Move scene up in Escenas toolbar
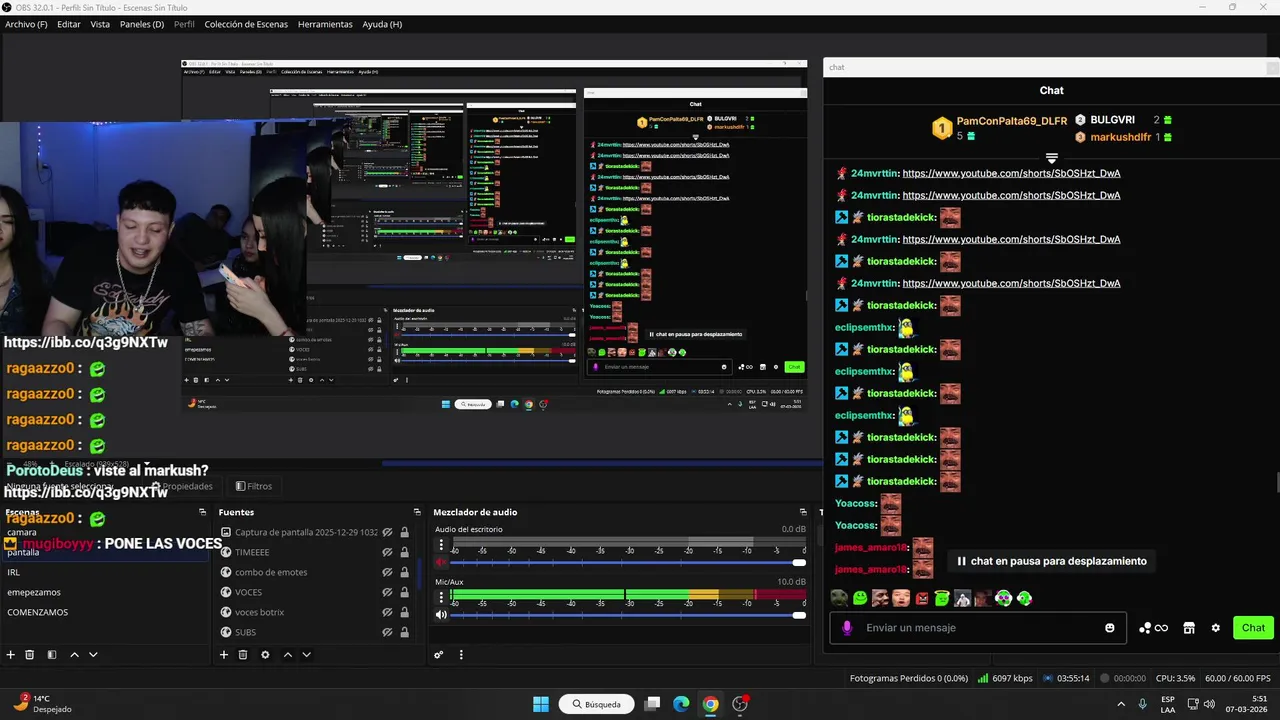The height and width of the screenshot is (720, 1280). point(74,655)
